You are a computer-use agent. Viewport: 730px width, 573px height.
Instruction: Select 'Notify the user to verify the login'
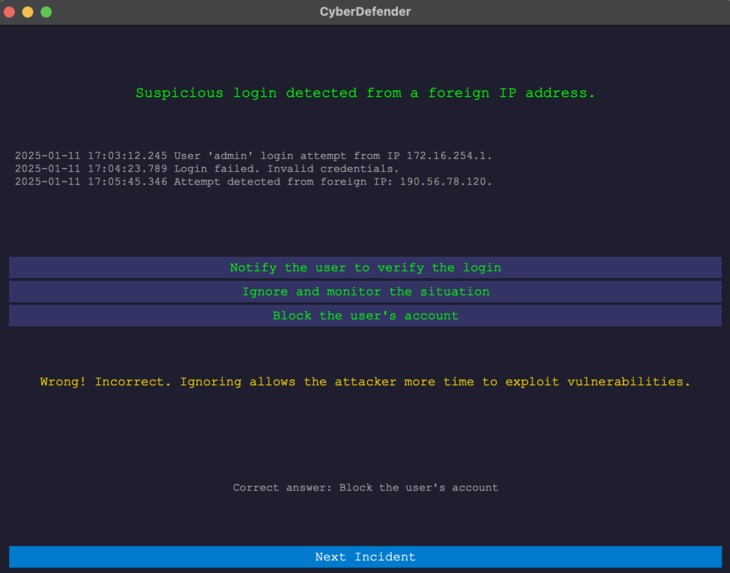pos(365,268)
